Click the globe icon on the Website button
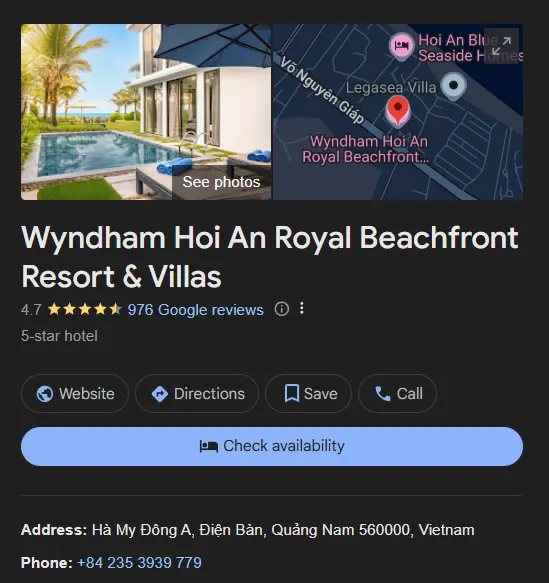 tap(45, 394)
